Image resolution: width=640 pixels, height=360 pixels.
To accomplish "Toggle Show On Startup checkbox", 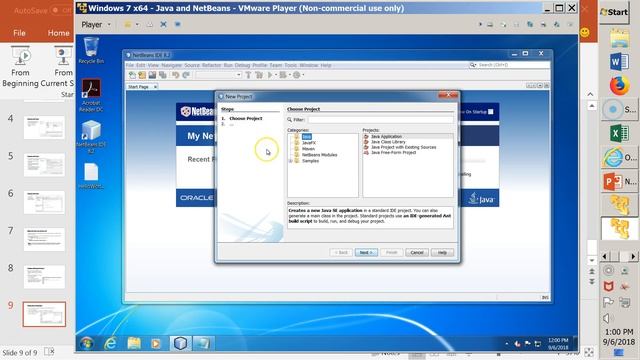I will 491,111.
